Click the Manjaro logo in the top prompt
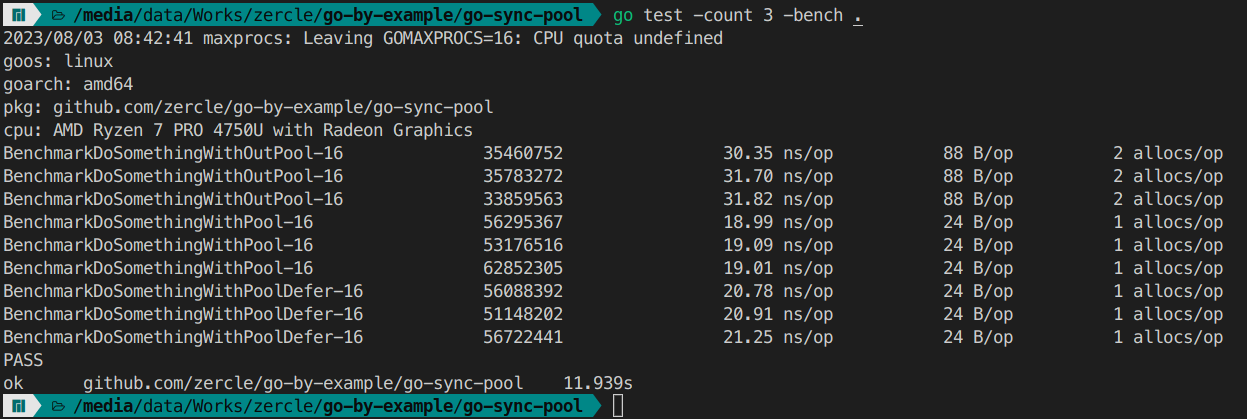The width and height of the screenshot is (1247, 419). (x=19, y=15)
